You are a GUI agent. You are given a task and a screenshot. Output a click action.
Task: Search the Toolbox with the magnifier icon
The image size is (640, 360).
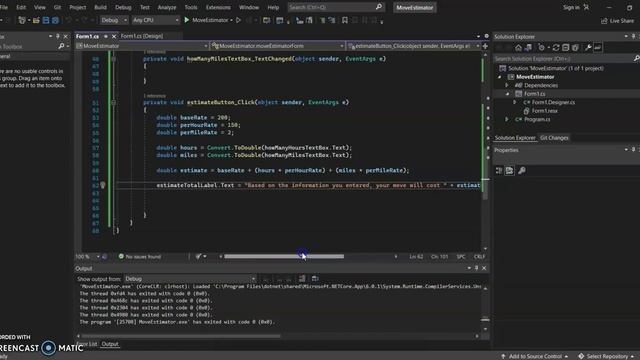coord(61,47)
